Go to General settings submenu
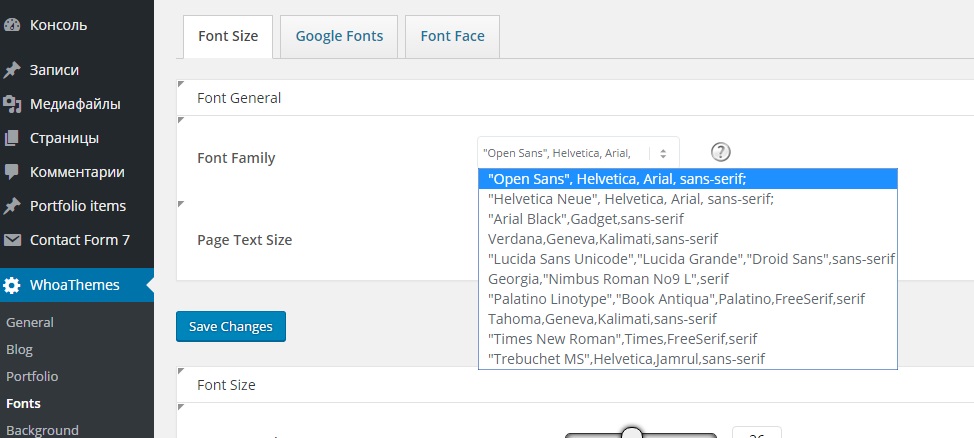 pos(30,323)
